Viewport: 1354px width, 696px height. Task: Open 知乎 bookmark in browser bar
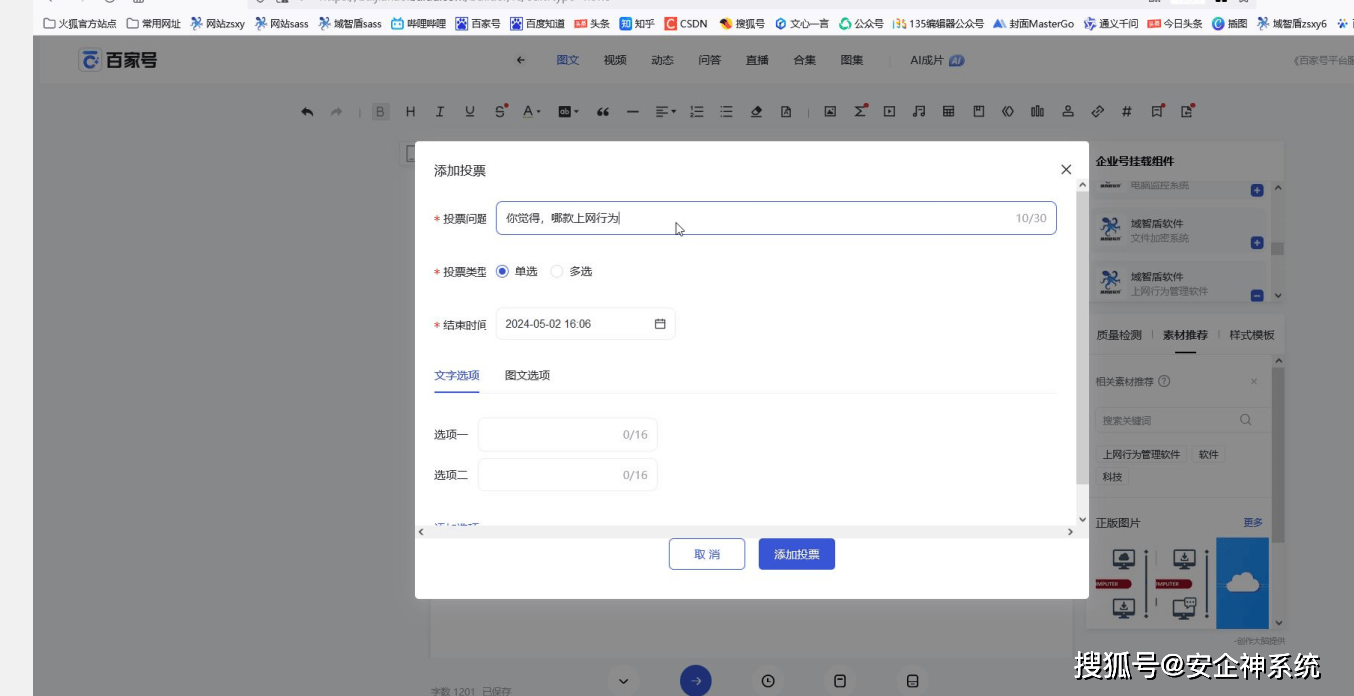pyautogui.click(x=637, y=23)
